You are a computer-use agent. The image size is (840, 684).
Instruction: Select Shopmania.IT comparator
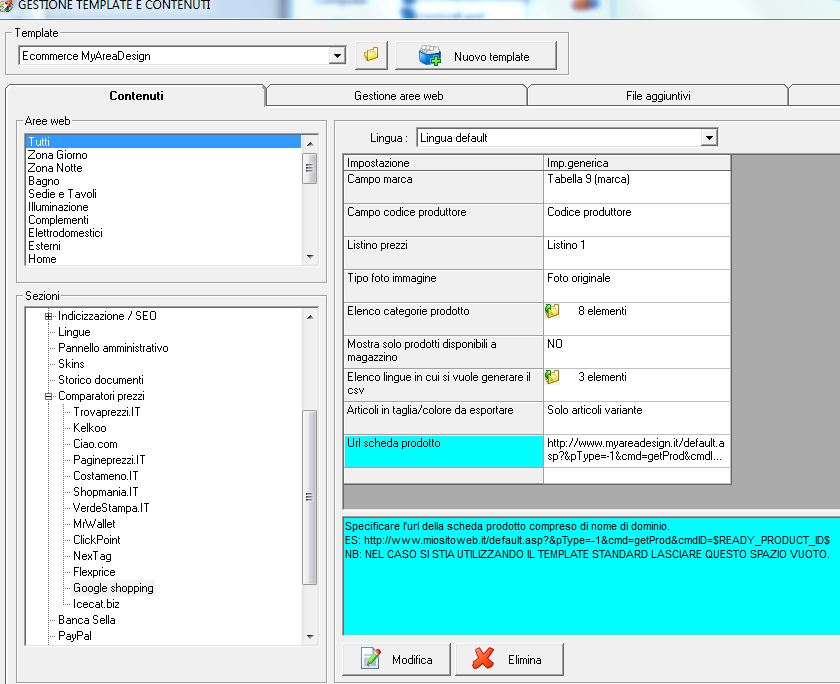pos(106,492)
